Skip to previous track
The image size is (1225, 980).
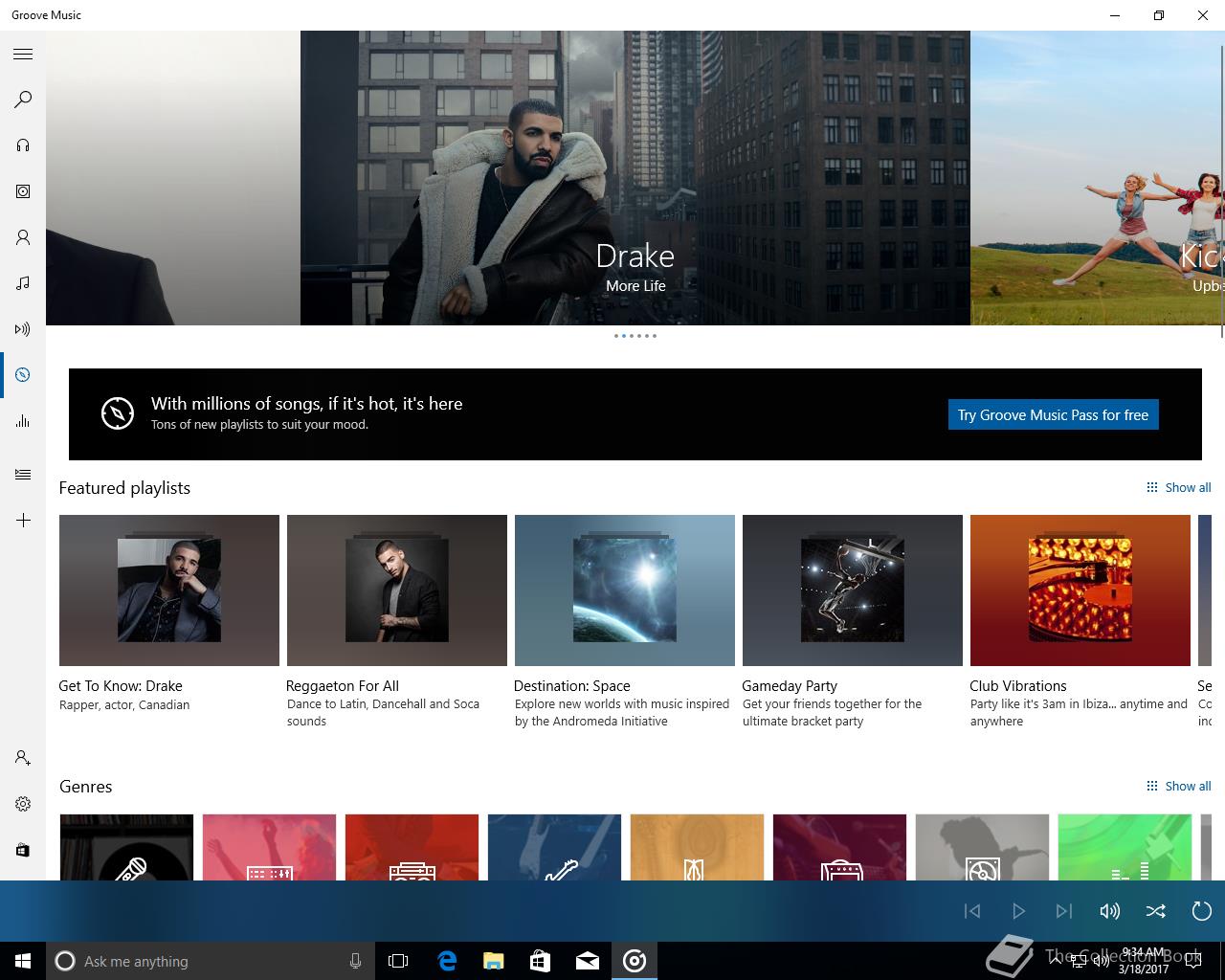click(972, 911)
